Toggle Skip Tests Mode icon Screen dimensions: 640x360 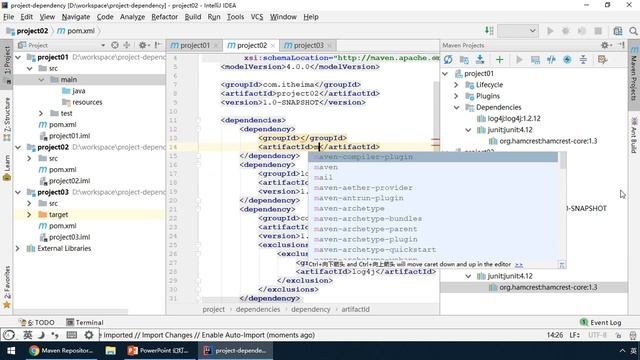point(567,60)
